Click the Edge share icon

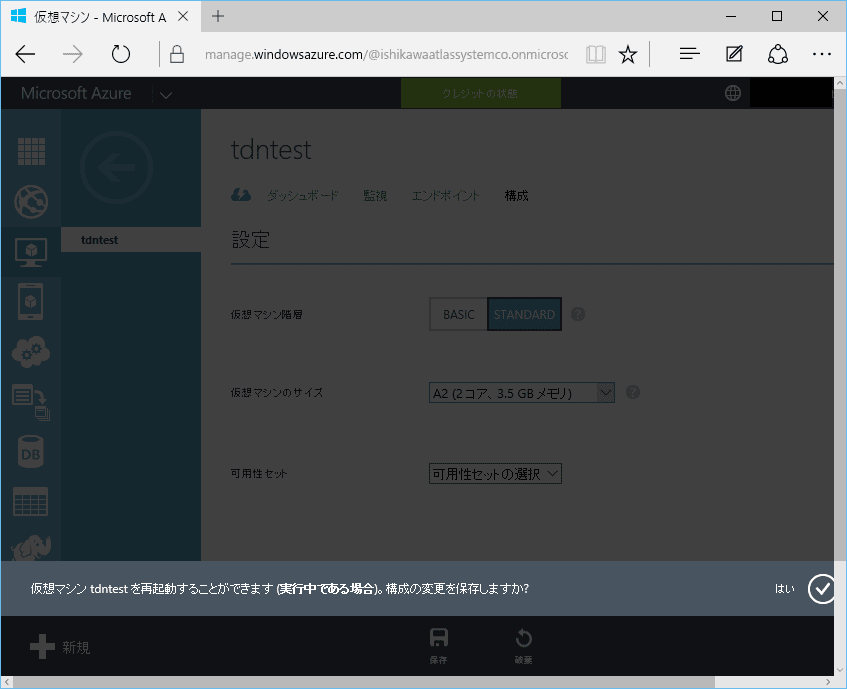(x=778, y=54)
